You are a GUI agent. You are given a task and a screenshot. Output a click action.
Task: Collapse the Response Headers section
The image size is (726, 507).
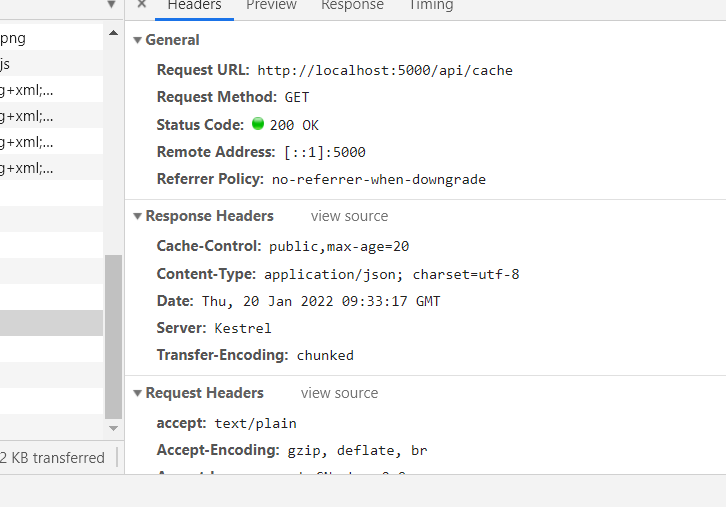(x=137, y=216)
